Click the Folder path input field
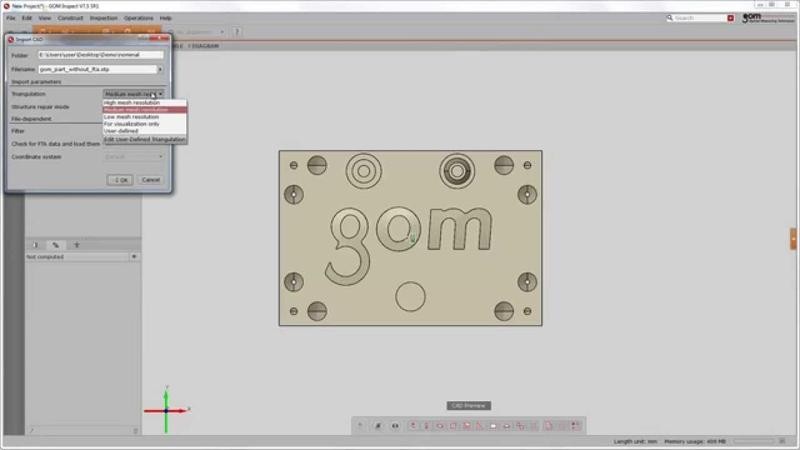This screenshot has height=450, width=800. click(x=99, y=55)
